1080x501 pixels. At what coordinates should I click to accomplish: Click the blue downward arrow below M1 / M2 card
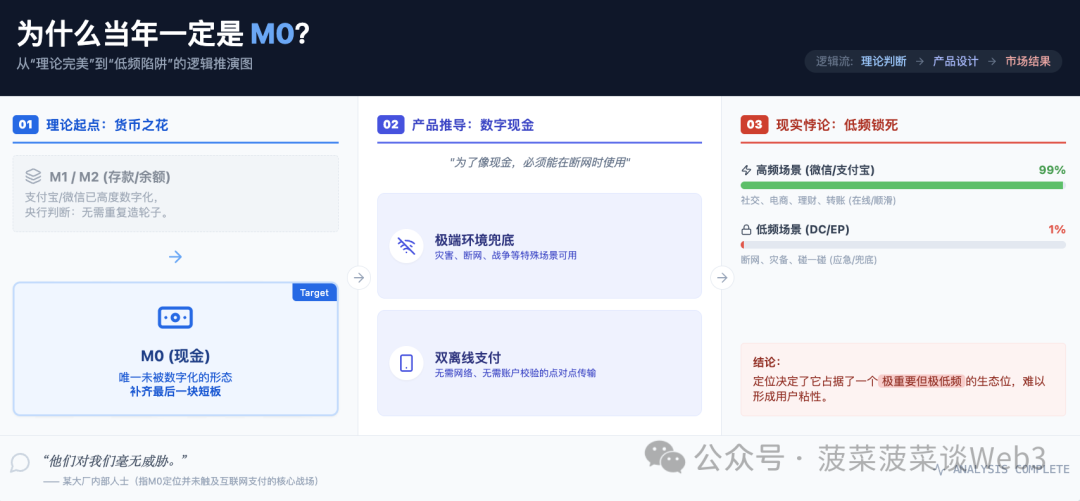point(175,257)
